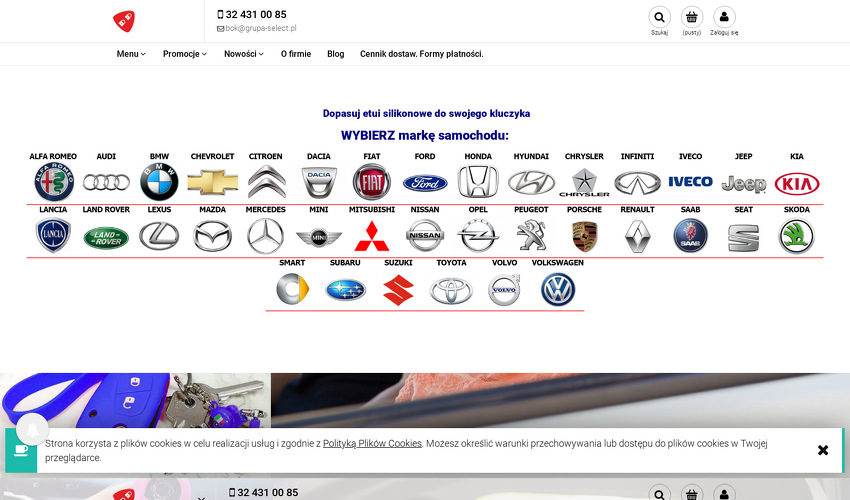Select the Lancia shield logo
The height and width of the screenshot is (500, 850).
[53, 235]
